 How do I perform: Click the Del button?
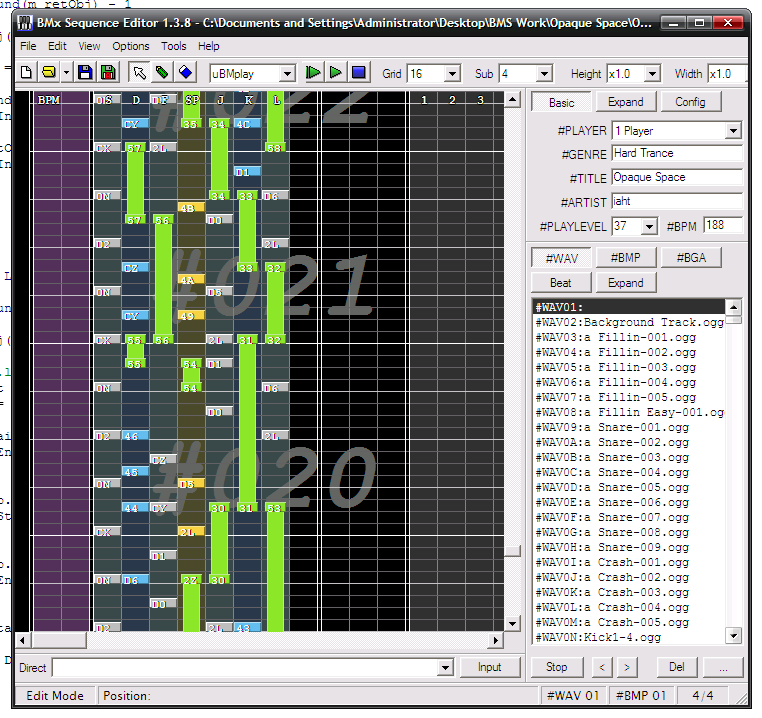[677, 667]
